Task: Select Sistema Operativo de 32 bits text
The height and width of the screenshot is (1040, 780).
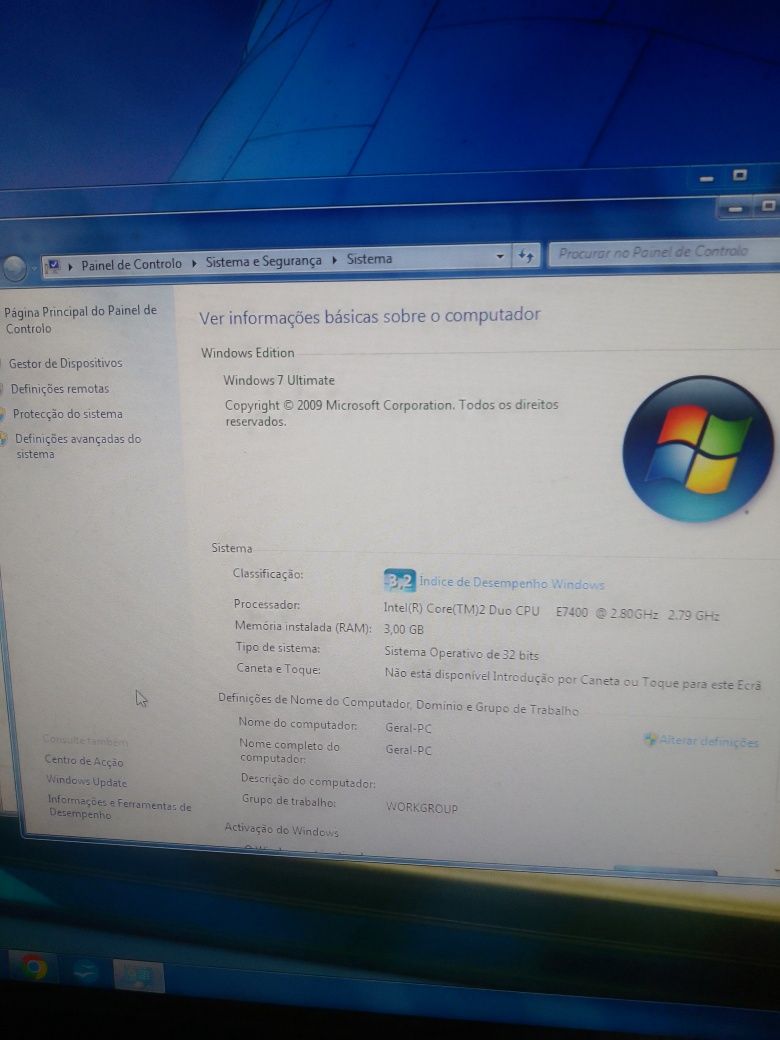Action: pyautogui.click(x=462, y=653)
